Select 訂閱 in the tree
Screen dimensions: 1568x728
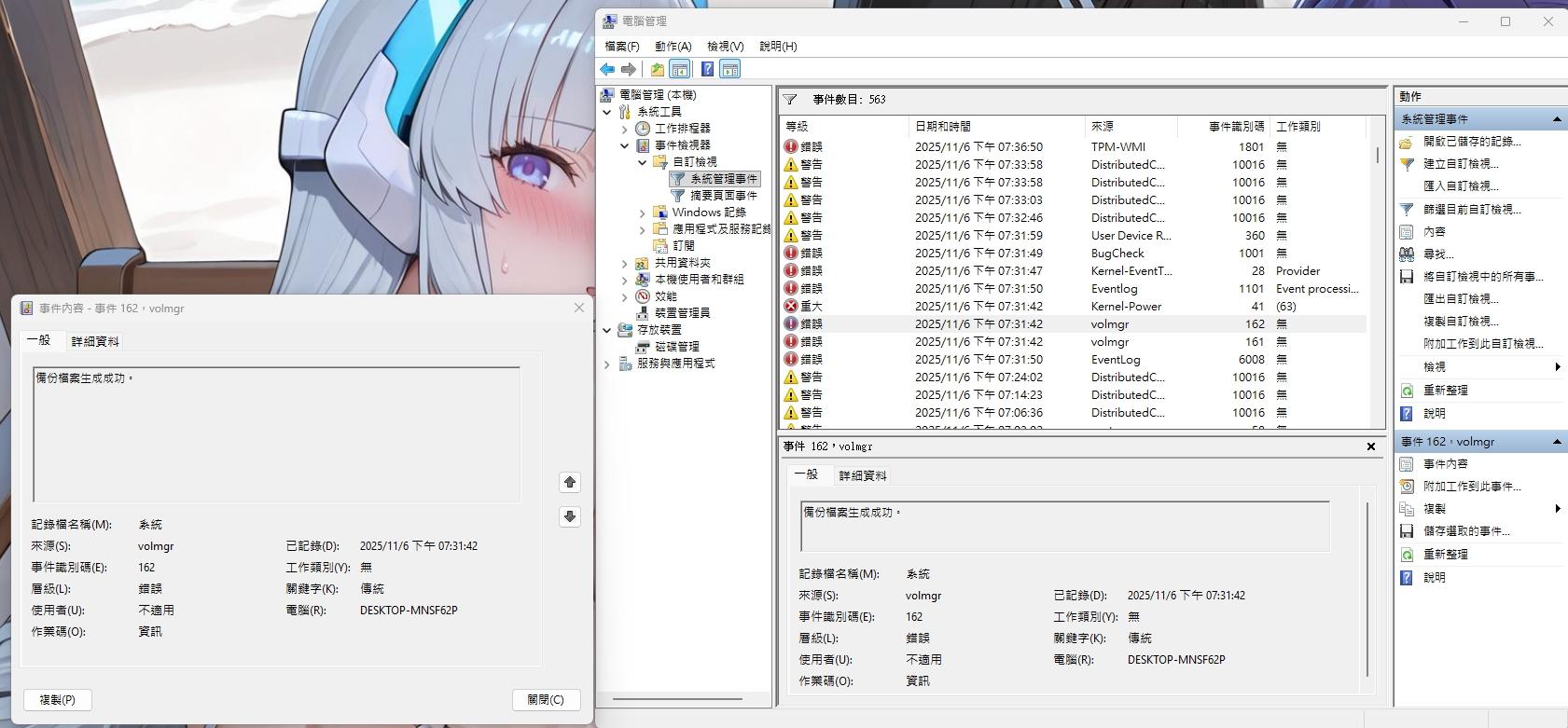pos(684,245)
